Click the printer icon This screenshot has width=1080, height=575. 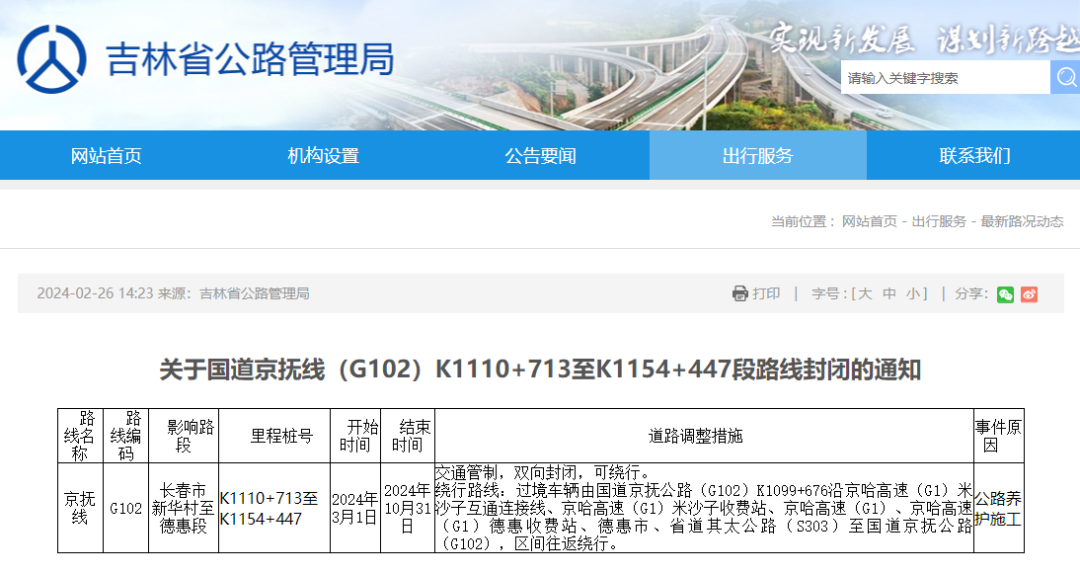[740, 293]
